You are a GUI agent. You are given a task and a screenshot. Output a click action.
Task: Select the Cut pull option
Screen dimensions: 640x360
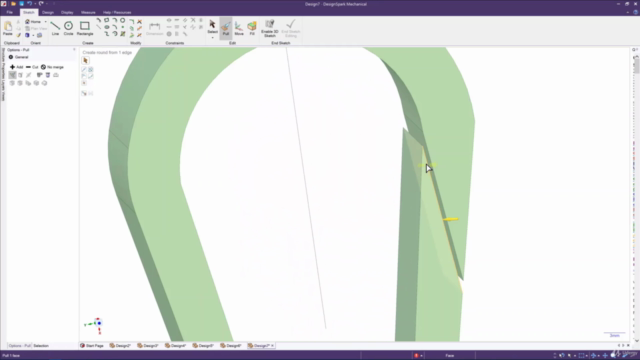coord(32,67)
